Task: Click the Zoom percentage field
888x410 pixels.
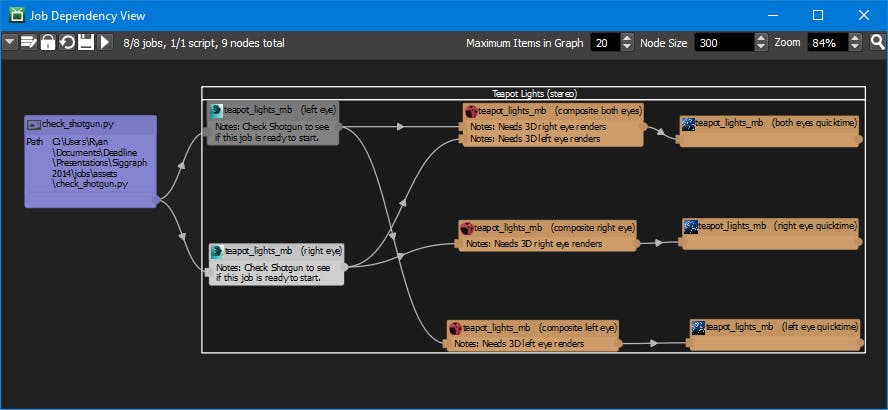Action: 828,42
